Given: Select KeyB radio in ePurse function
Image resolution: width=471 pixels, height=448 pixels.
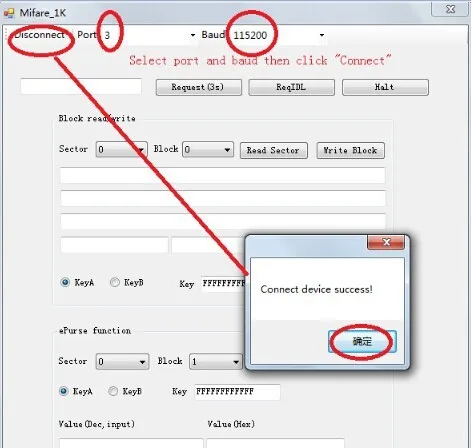Looking at the screenshot, I should click(x=113, y=391).
